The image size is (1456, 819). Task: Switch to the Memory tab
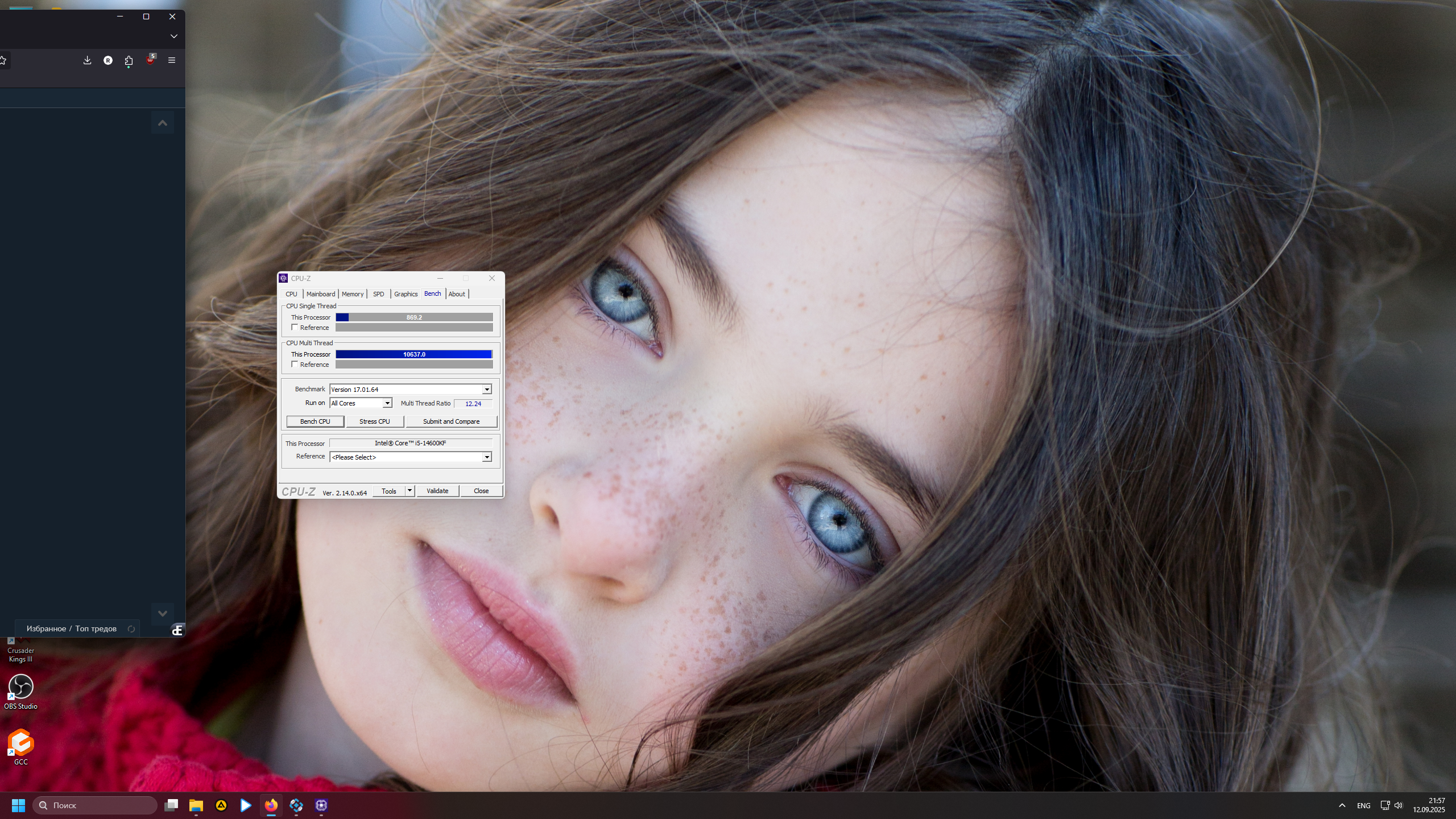tap(352, 294)
